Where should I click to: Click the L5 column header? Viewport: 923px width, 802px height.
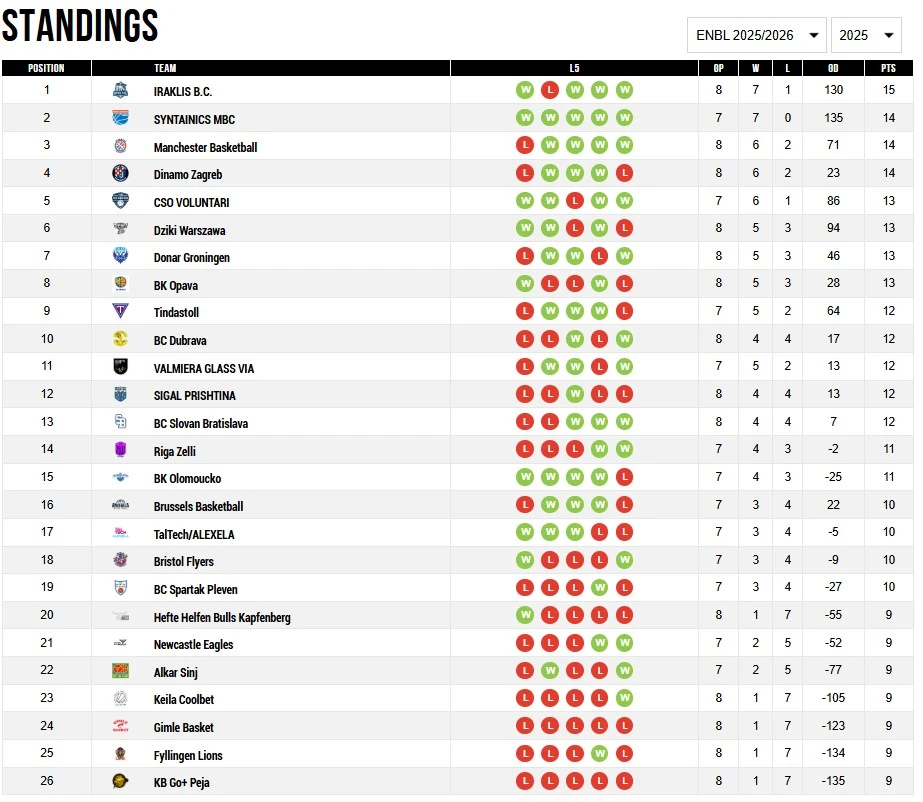click(574, 68)
